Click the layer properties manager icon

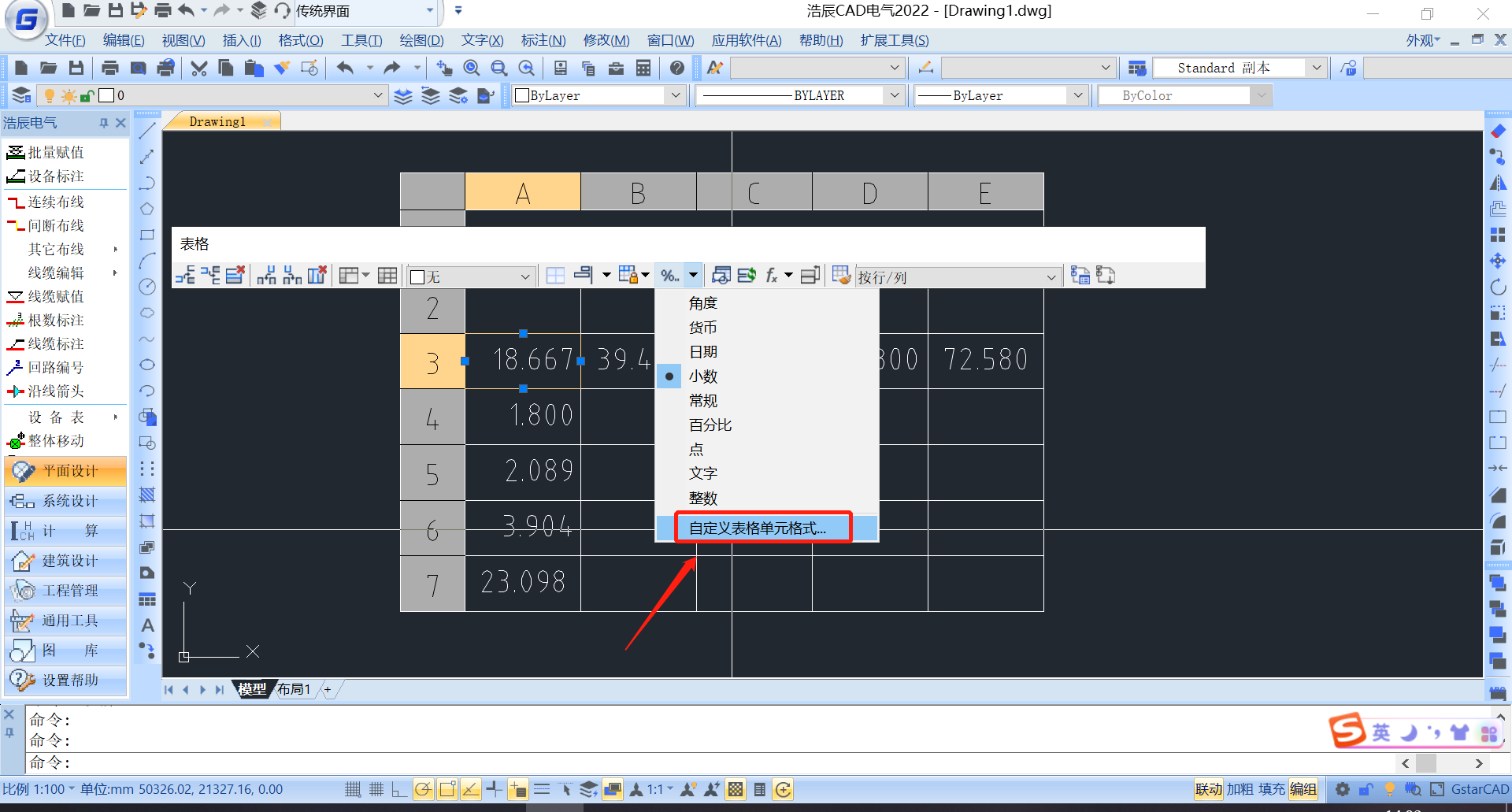[x=21, y=96]
